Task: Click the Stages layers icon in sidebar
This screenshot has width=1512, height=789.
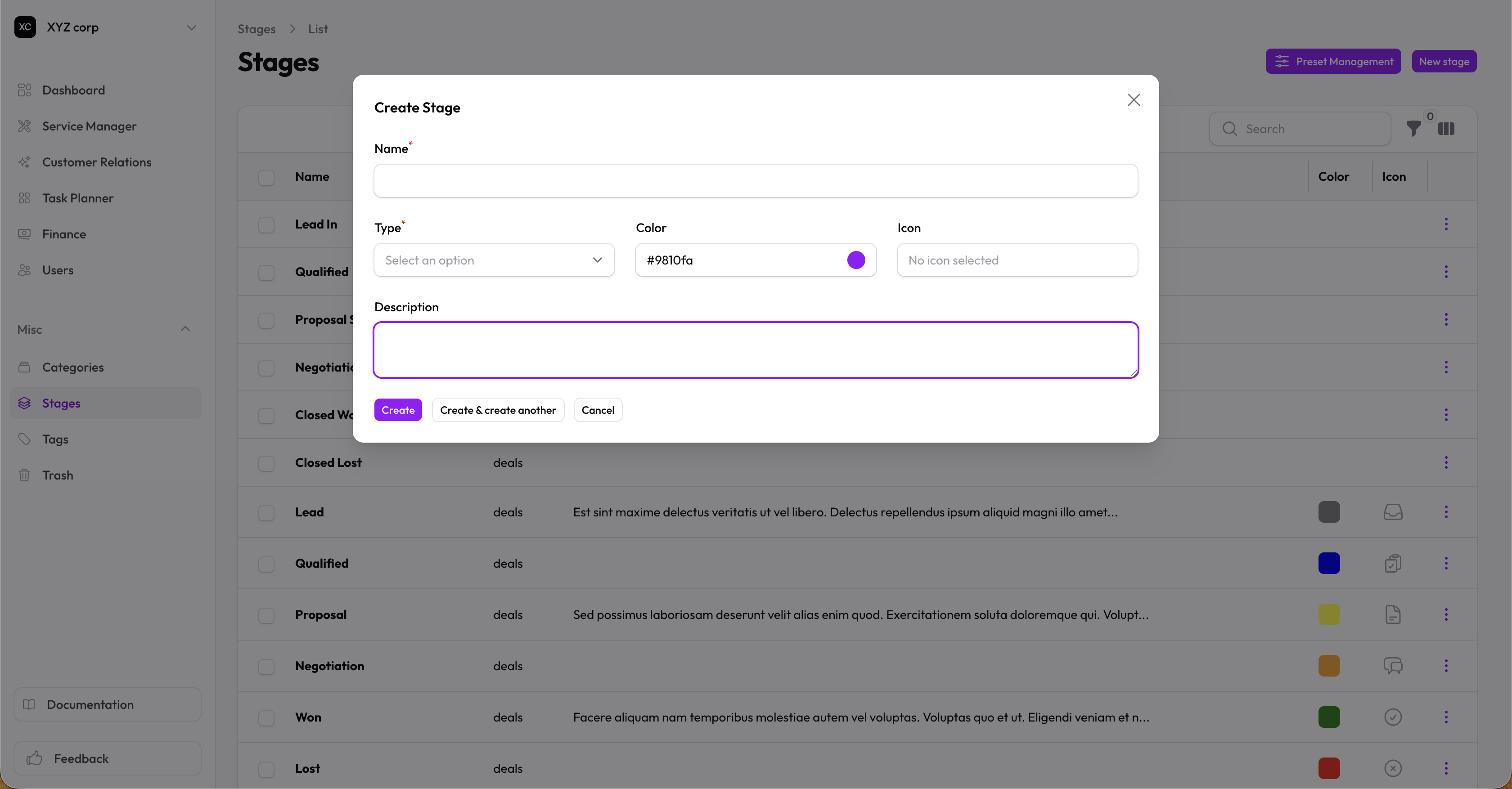Action: pos(24,403)
